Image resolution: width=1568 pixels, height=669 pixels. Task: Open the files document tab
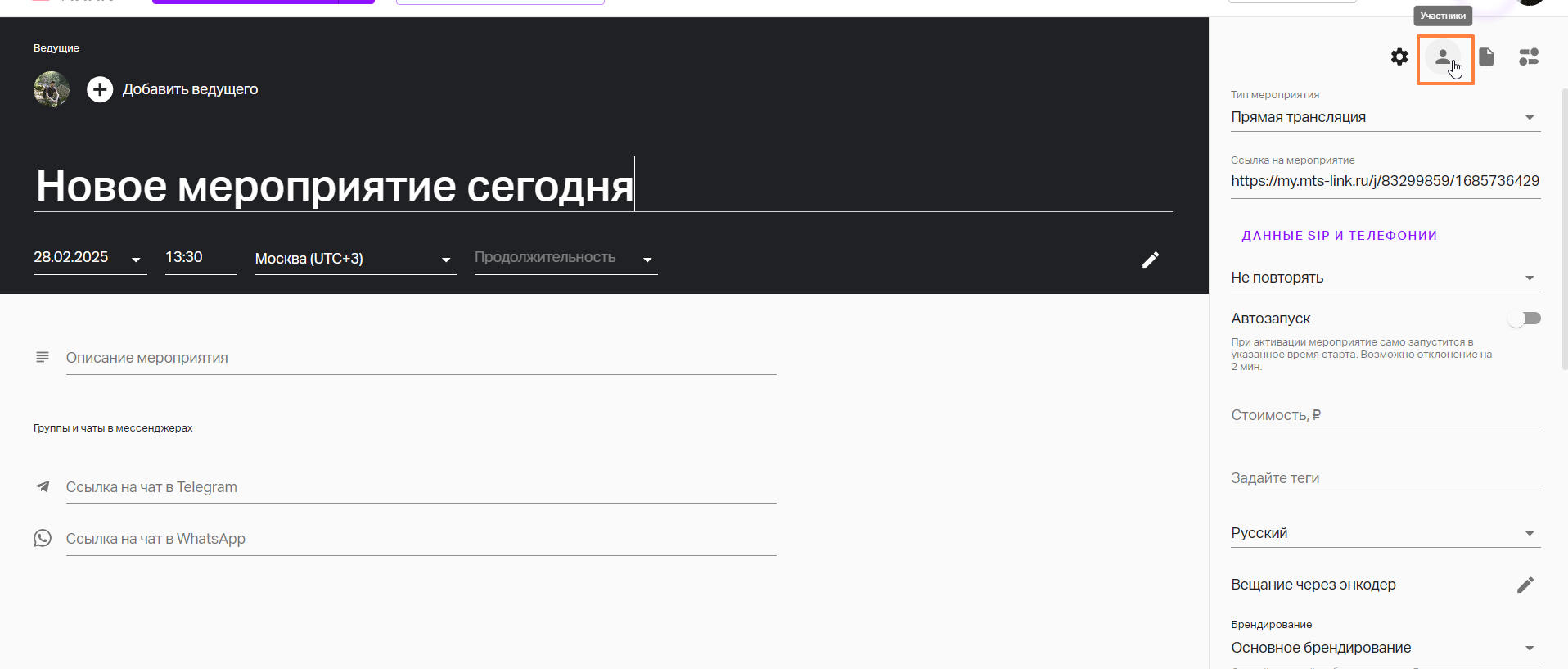(1486, 57)
